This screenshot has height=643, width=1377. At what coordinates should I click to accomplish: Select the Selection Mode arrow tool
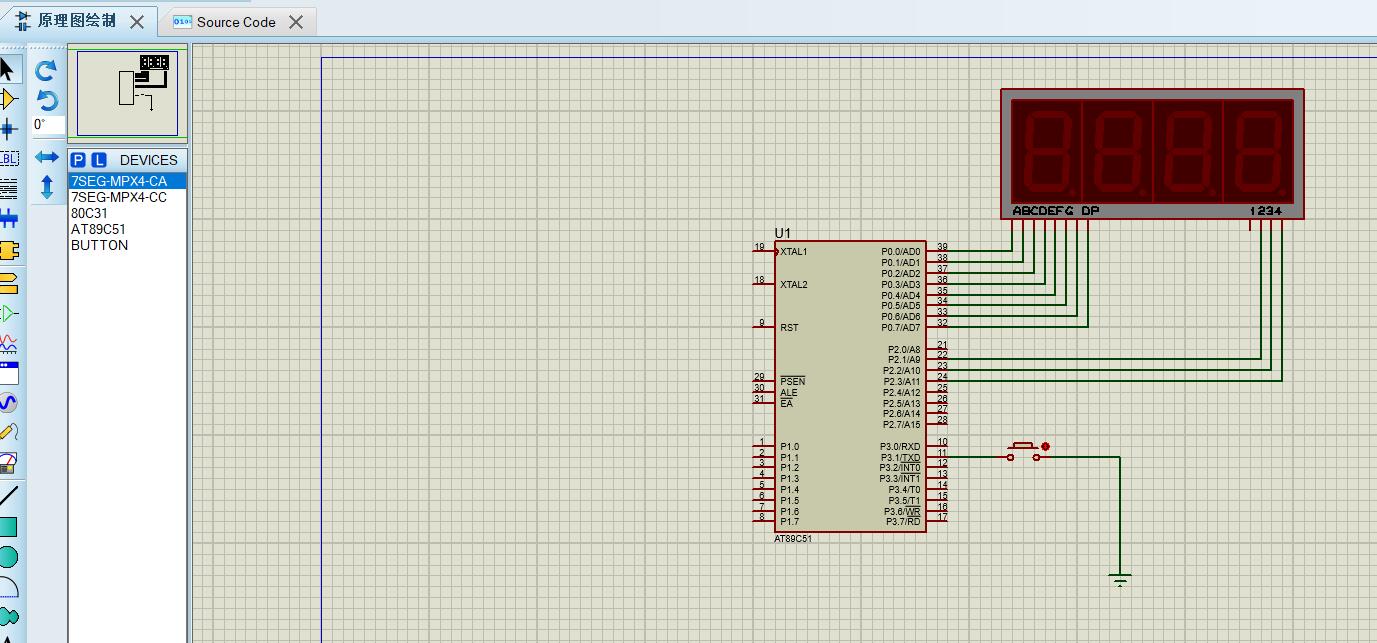tap(7, 69)
